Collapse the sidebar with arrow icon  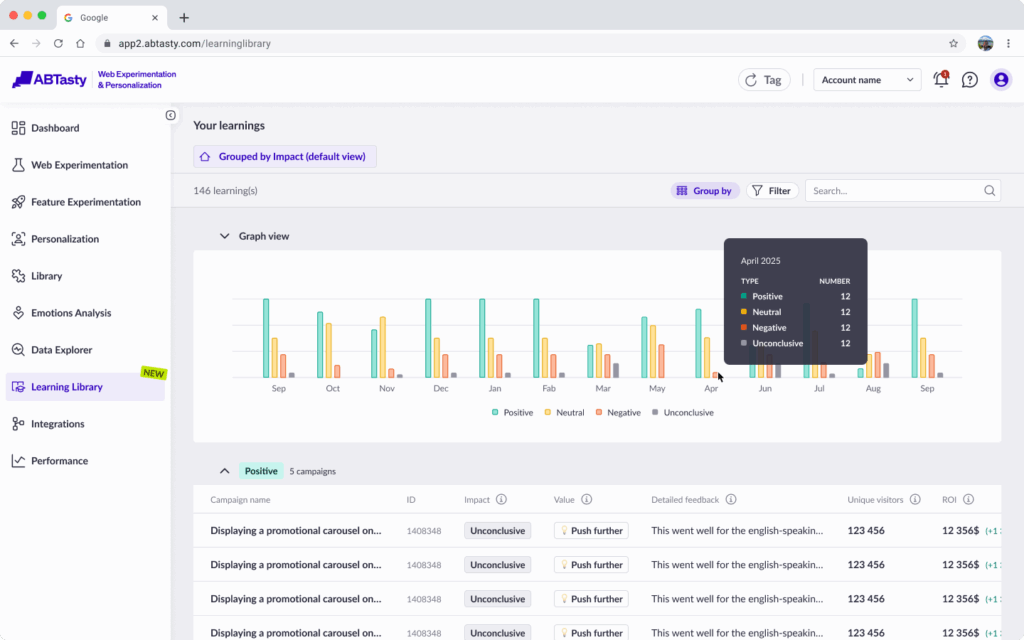click(x=171, y=115)
